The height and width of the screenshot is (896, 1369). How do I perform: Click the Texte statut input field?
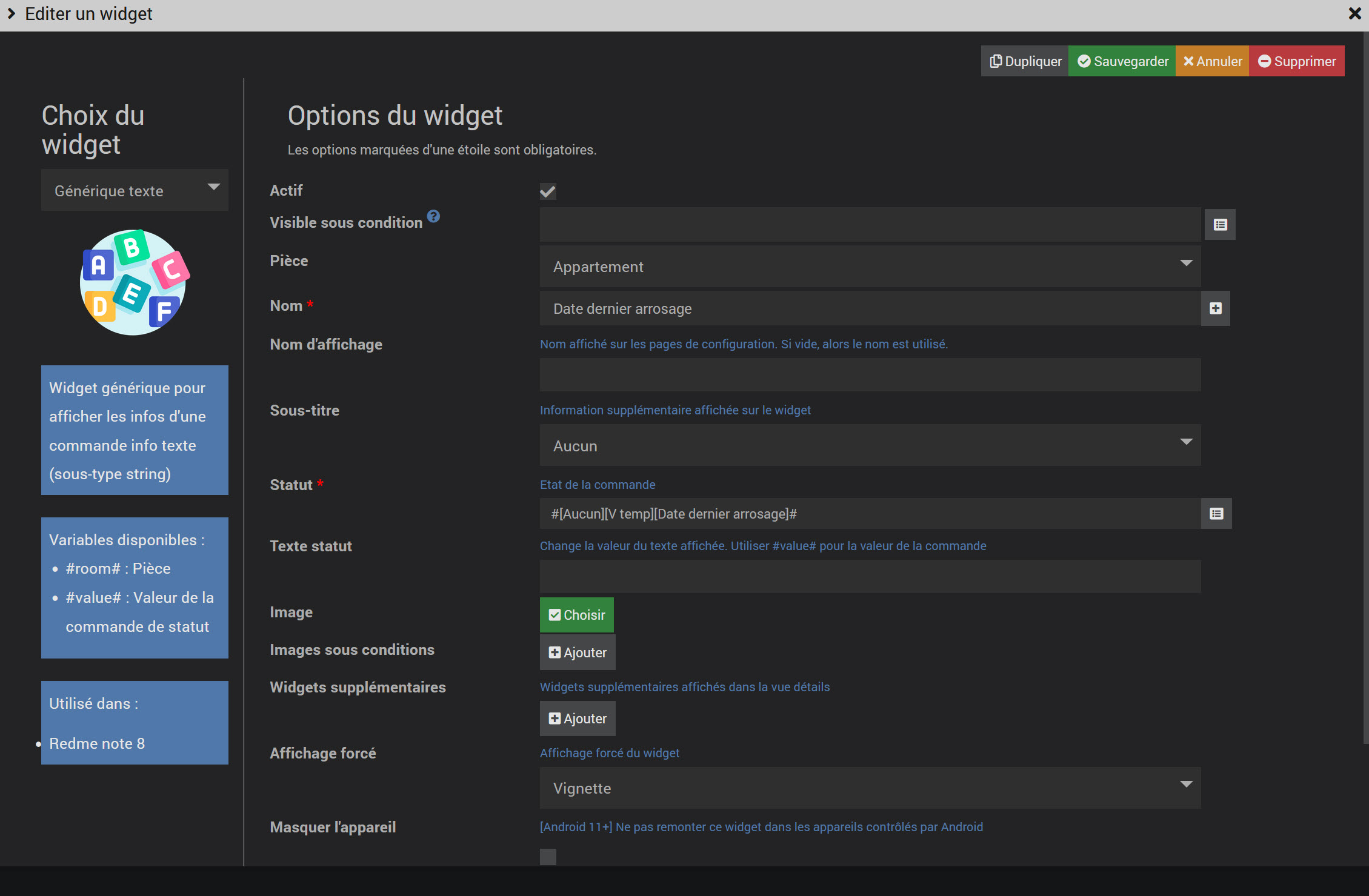point(870,576)
